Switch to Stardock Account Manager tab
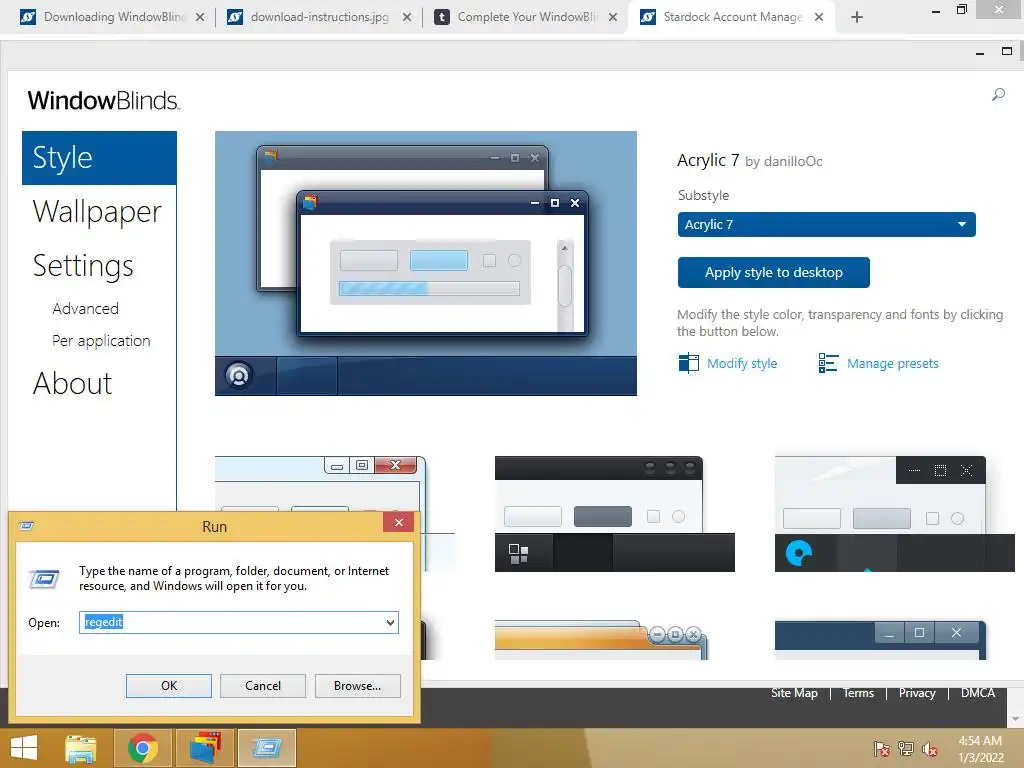The width and height of the screenshot is (1024, 768). point(733,17)
